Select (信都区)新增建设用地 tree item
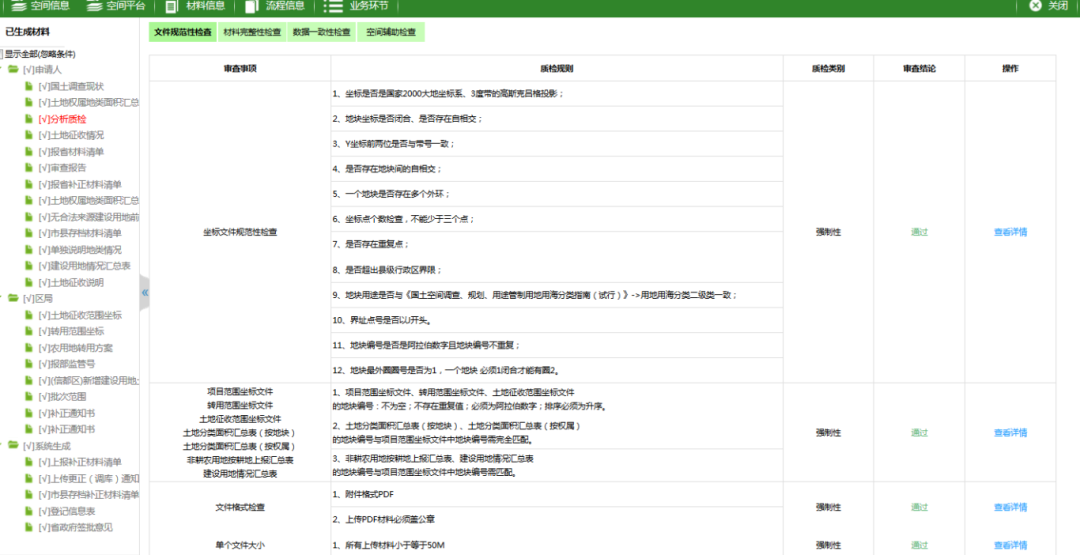This screenshot has height=555, width=1080. click(x=89, y=380)
